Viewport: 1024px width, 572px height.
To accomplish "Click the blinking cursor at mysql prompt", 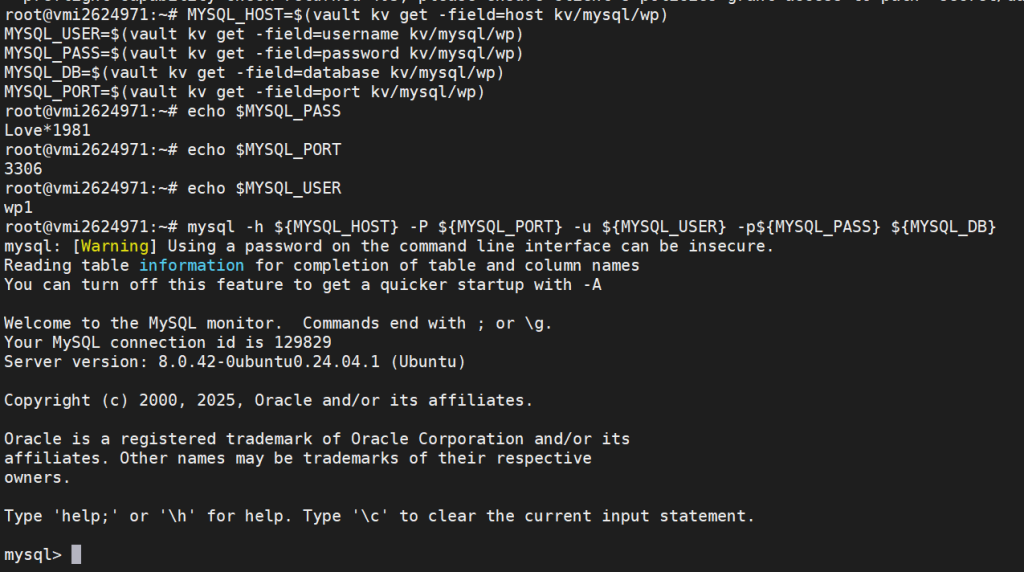I will tap(76, 554).
